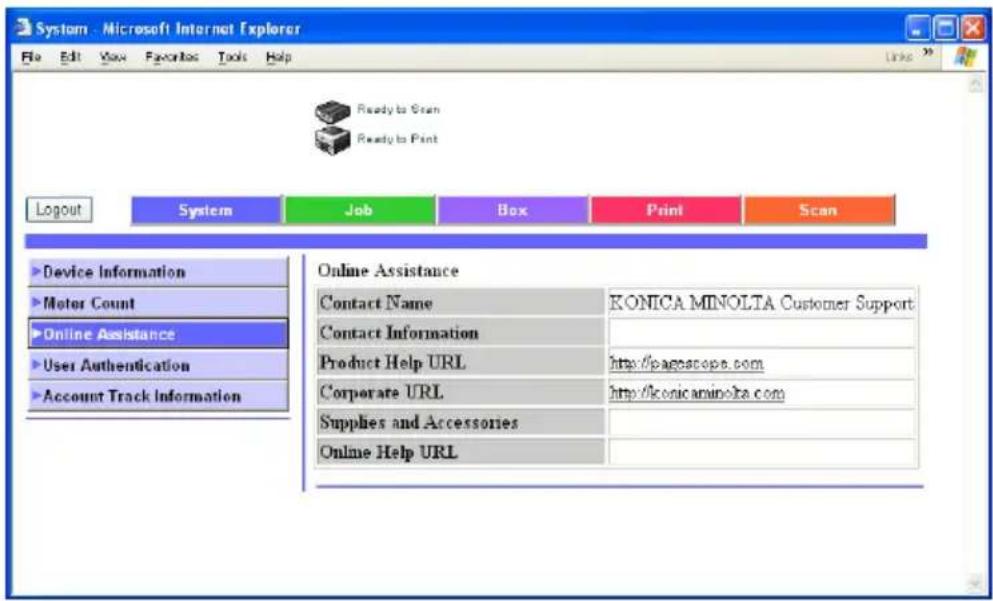This screenshot has height=601, width=993.
Task: Open Meter Count in the sidebar
Action: 158,303
